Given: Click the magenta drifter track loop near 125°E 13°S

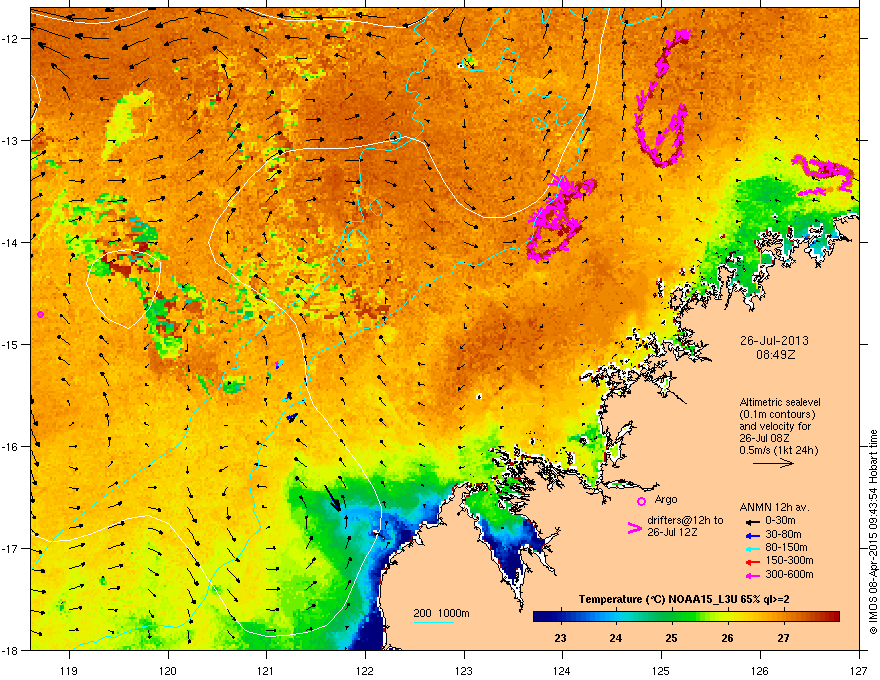Looking at the screenshot, I should 662,100.
